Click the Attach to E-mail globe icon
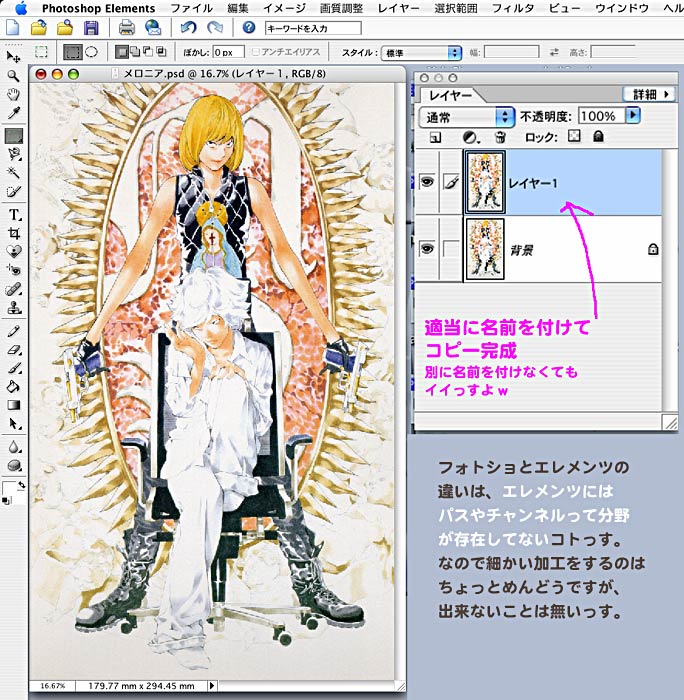This screenshot has height=700, width=684. point(153,28)
